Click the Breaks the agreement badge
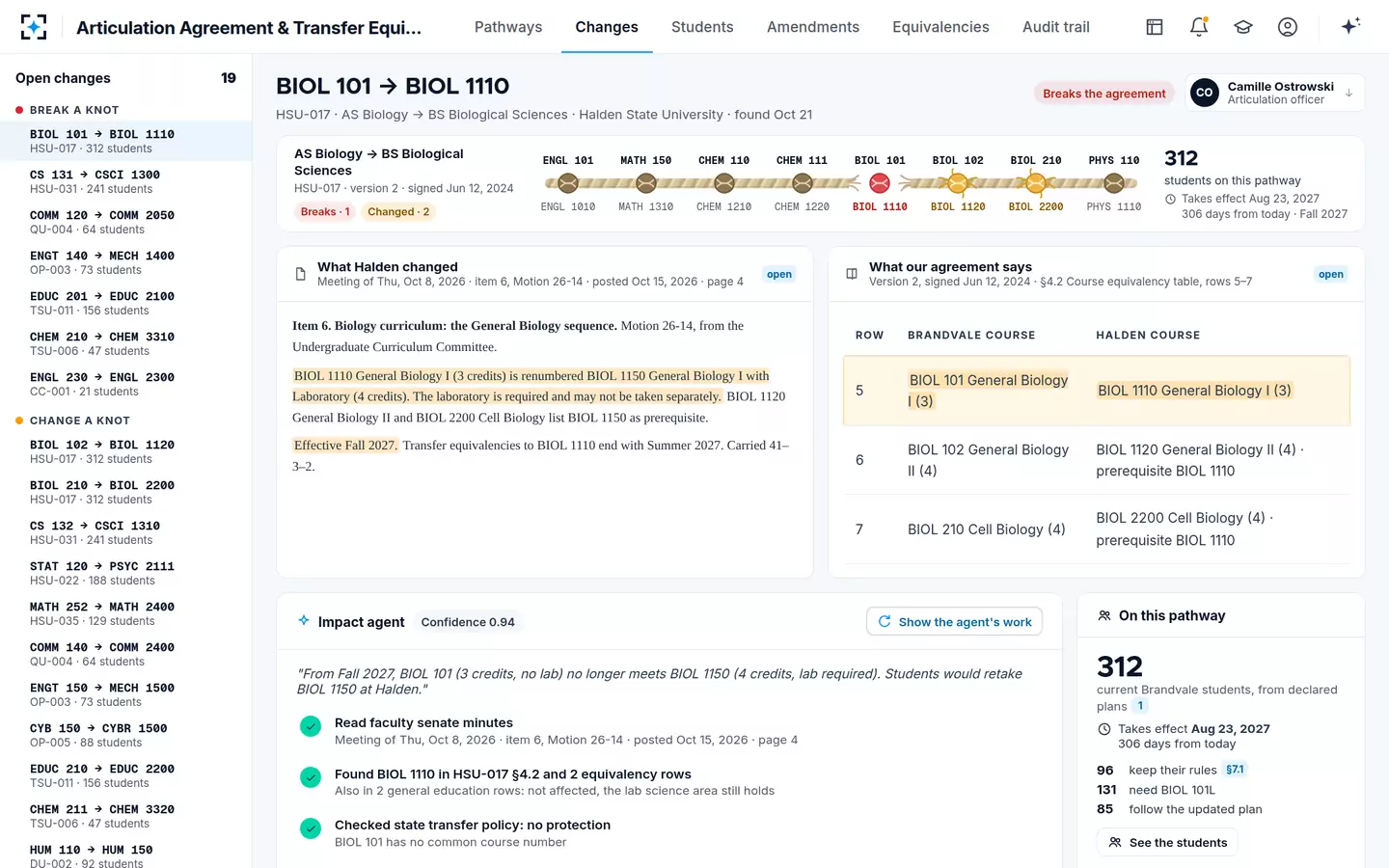The image size is (1389, 868). [x=1103, y=94]
